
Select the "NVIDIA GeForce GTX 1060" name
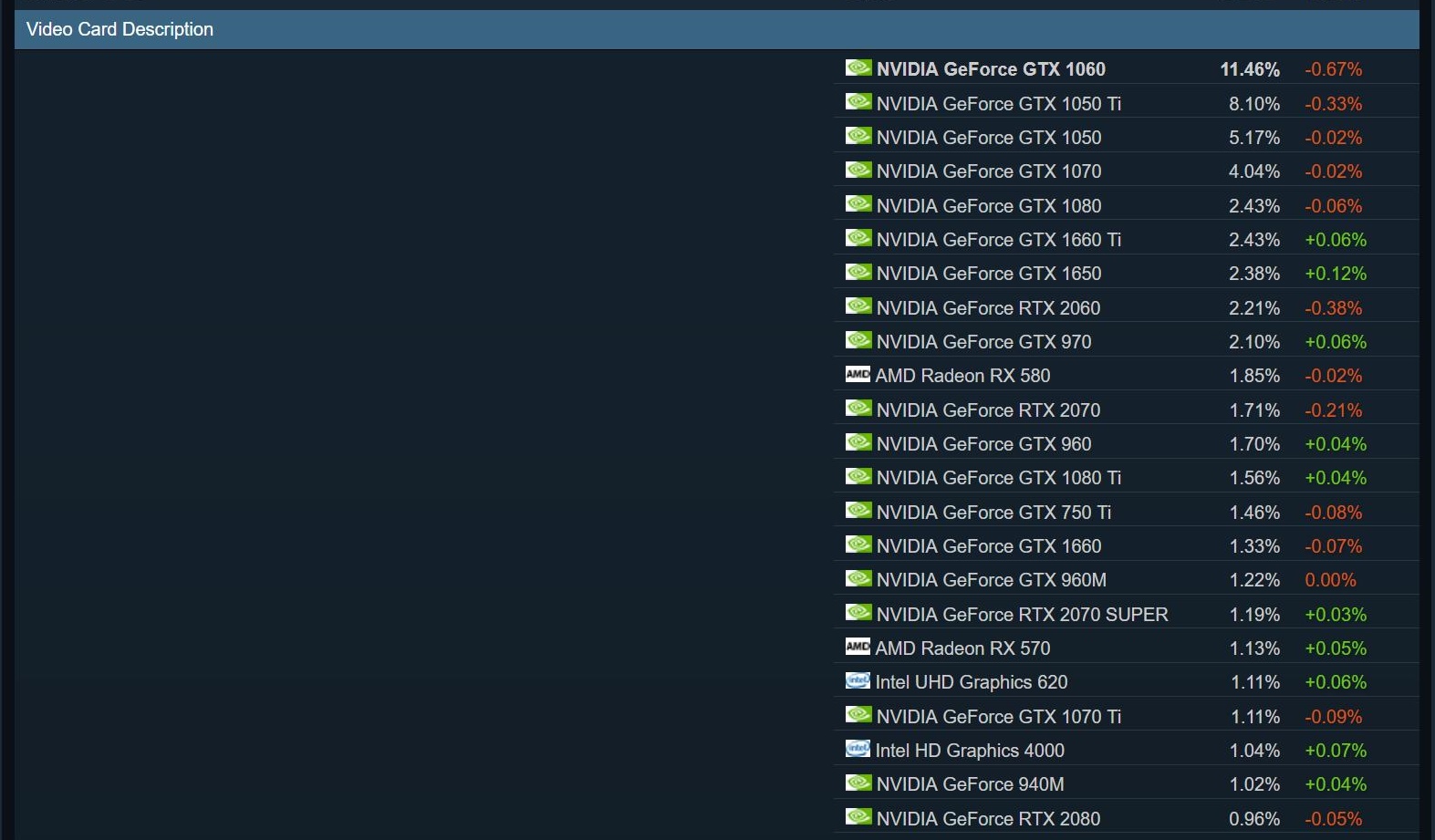pos(991,69)
